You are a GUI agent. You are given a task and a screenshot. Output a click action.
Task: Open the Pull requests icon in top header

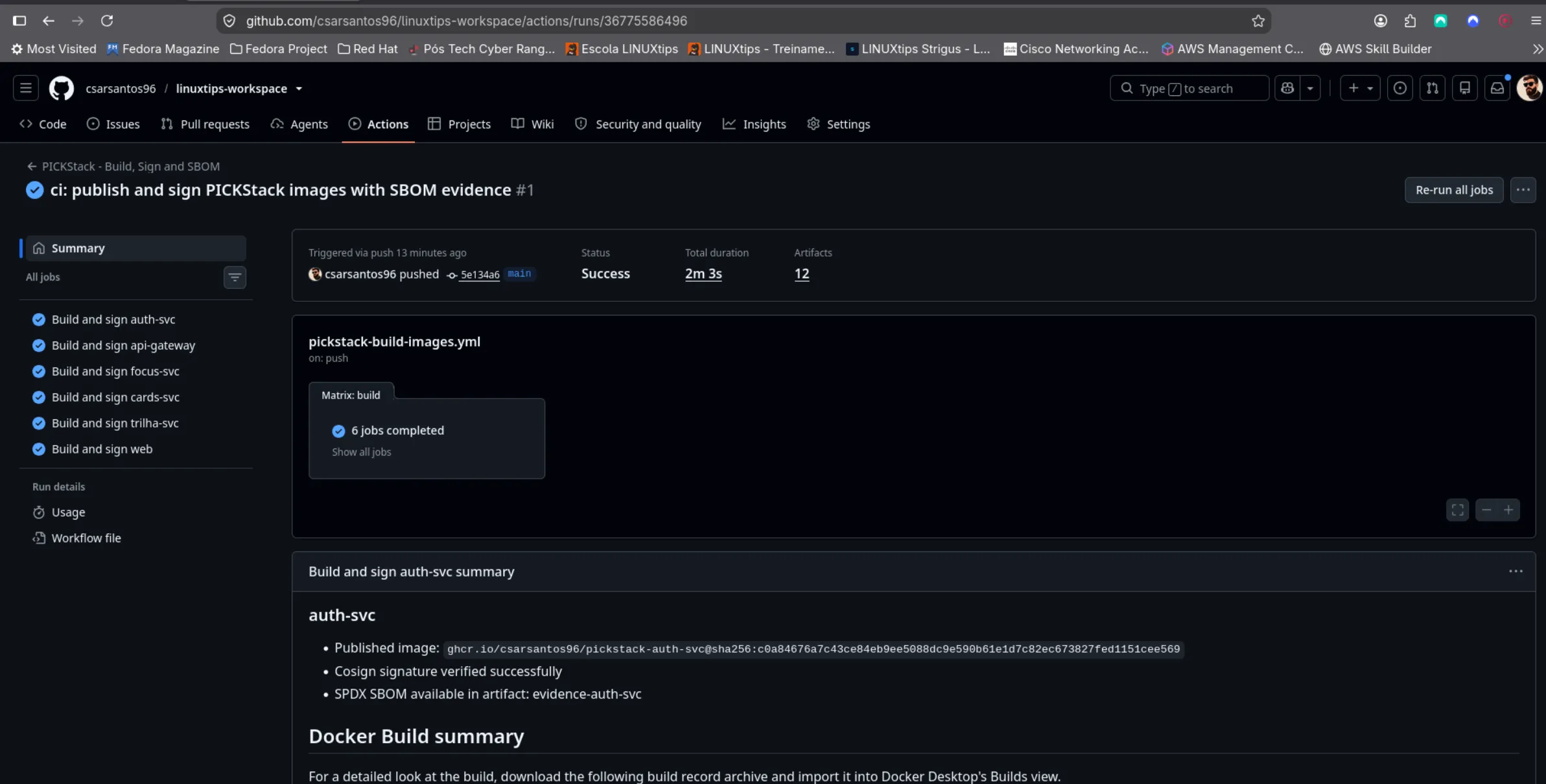(1433, 88)
